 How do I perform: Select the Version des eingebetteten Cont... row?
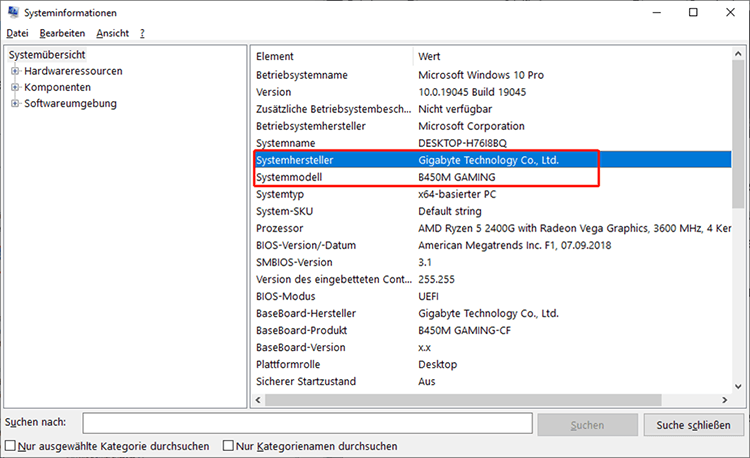tap(492, 279)
